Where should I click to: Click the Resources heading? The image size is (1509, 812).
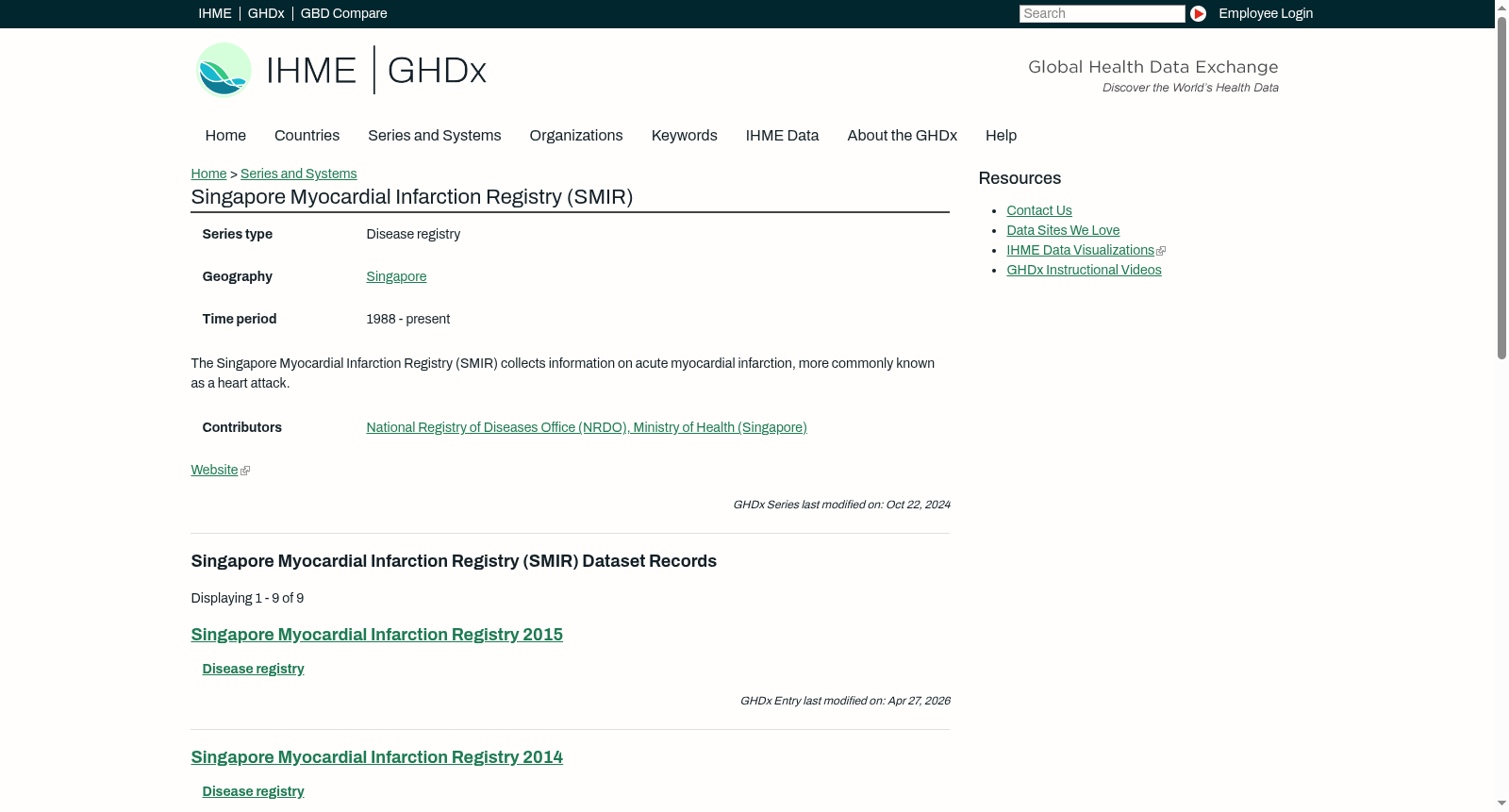(x=1020, y=179)
